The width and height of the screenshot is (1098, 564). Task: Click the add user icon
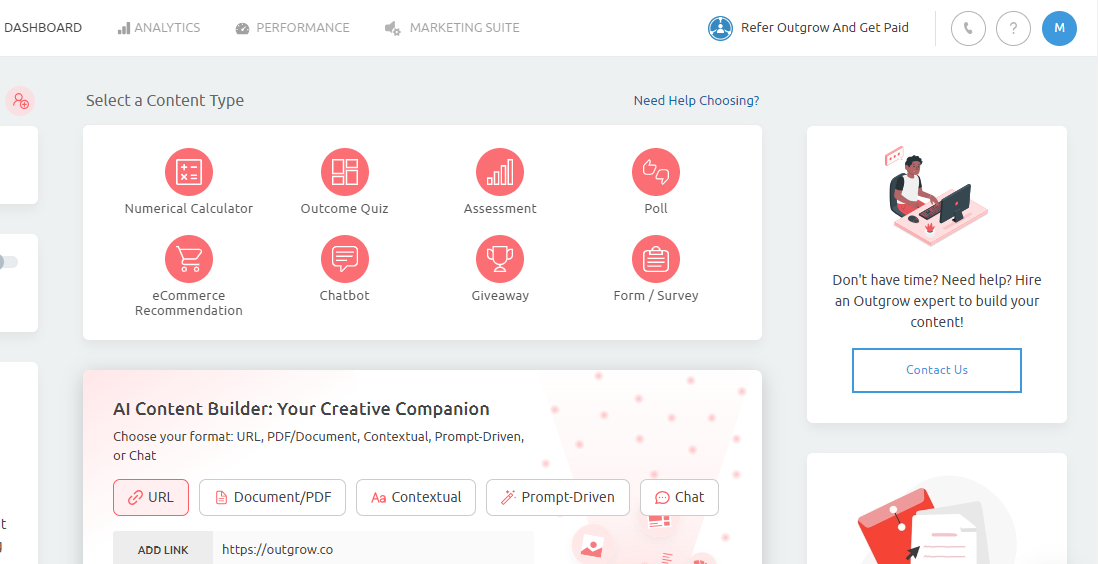pyautogui.click(x=20, y=101)
